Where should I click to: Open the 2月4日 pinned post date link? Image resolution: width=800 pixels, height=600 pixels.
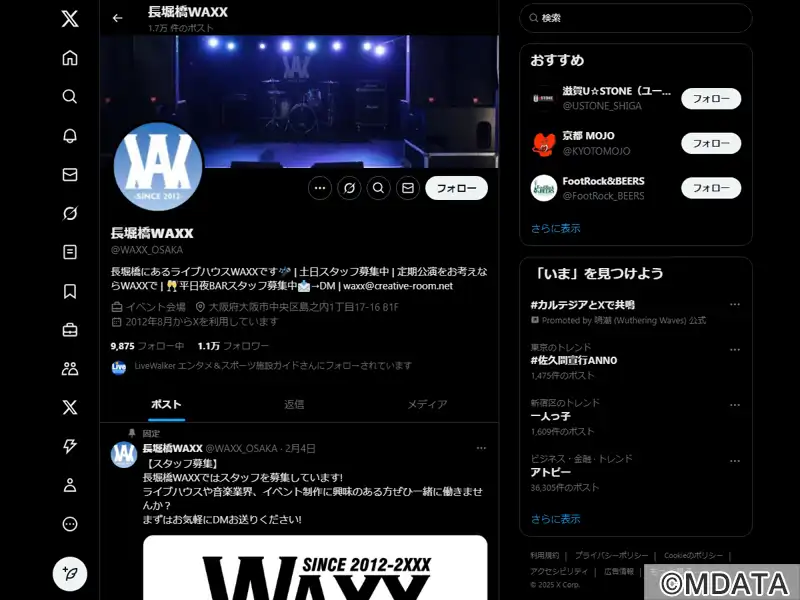click(300, 448)
